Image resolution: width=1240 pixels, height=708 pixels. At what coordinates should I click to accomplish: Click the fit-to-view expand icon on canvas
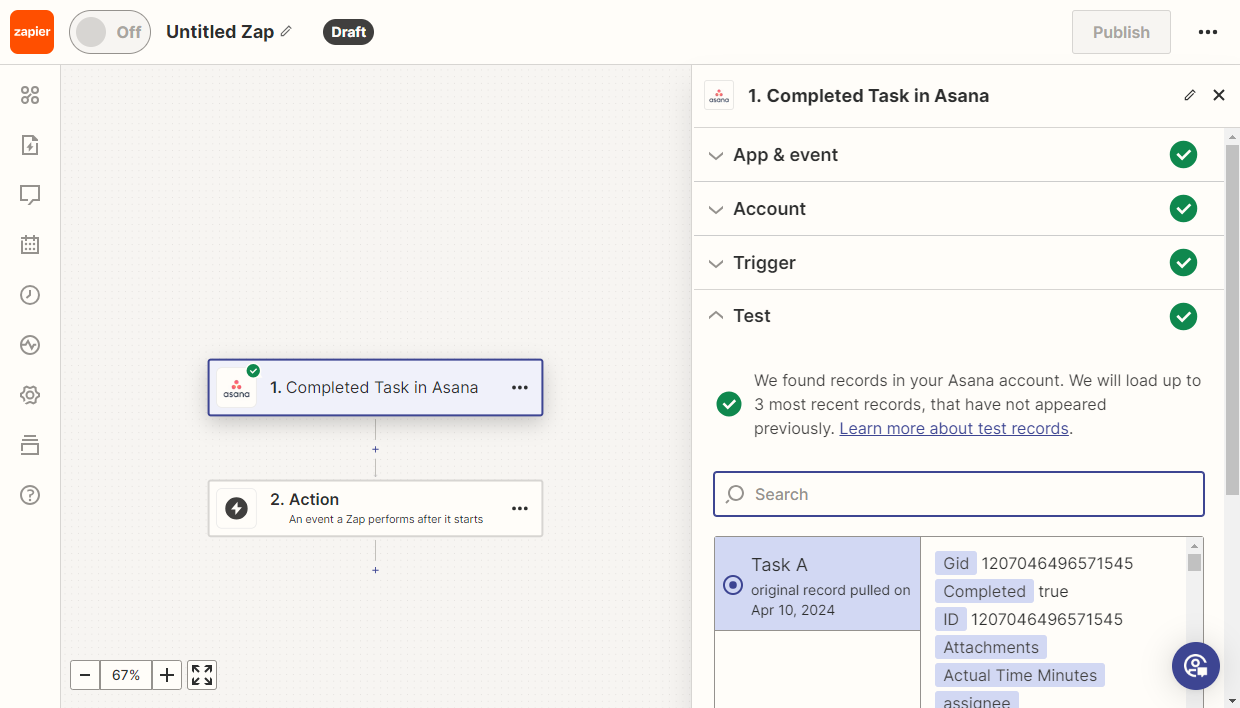202,675
